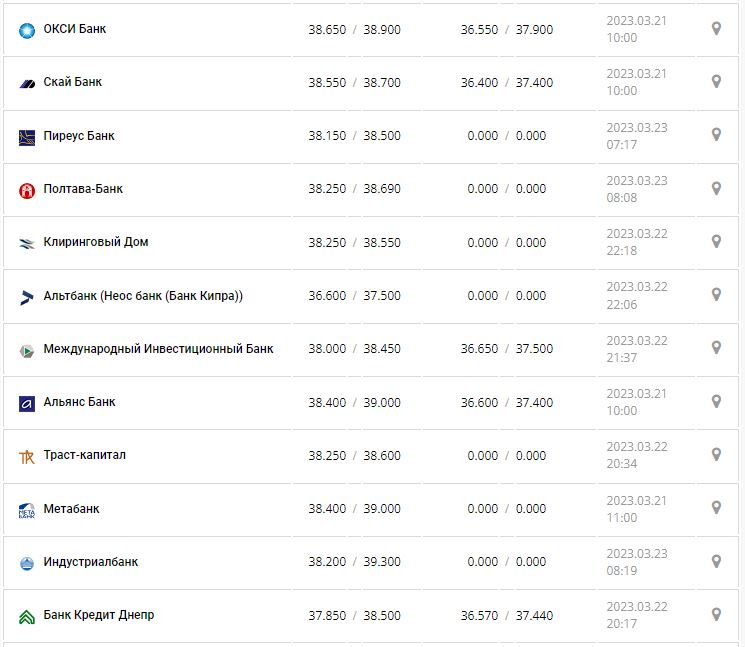Click Полтава-Банк rate 38.250 / 38.690
The image size is (745, 647).
pos(354,189)
